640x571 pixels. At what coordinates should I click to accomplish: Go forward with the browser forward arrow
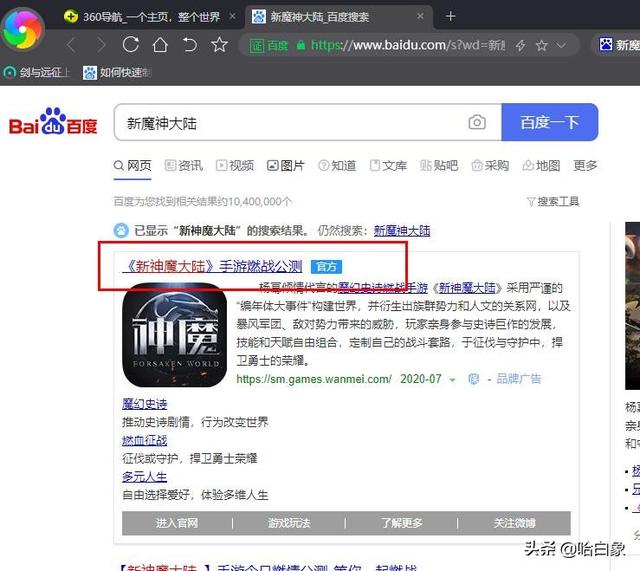pyautogui.click(x=101, y=45)
